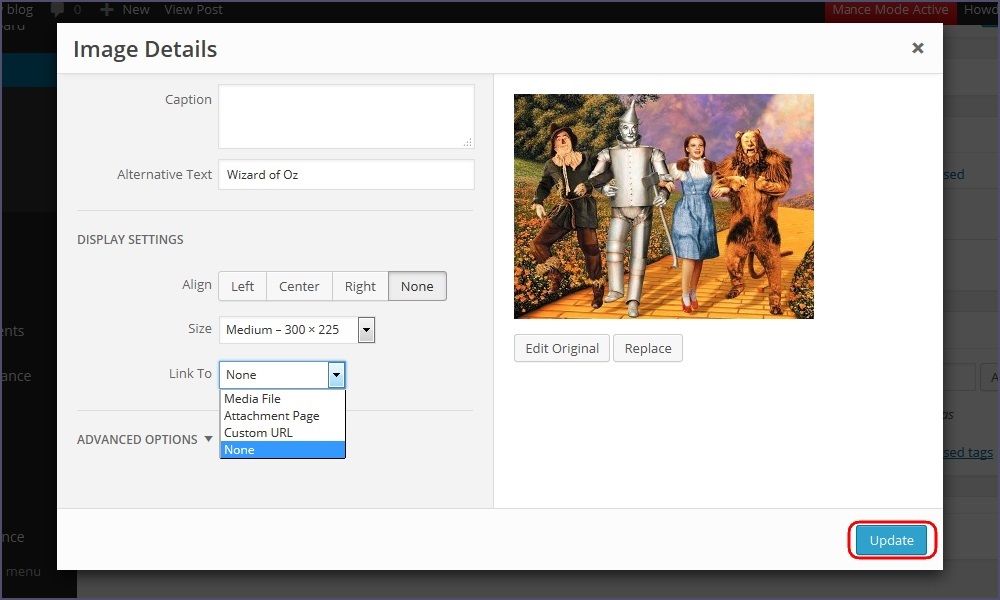Select Media File from Link To list
1000x600 pixels.
[x=252, y=399]
